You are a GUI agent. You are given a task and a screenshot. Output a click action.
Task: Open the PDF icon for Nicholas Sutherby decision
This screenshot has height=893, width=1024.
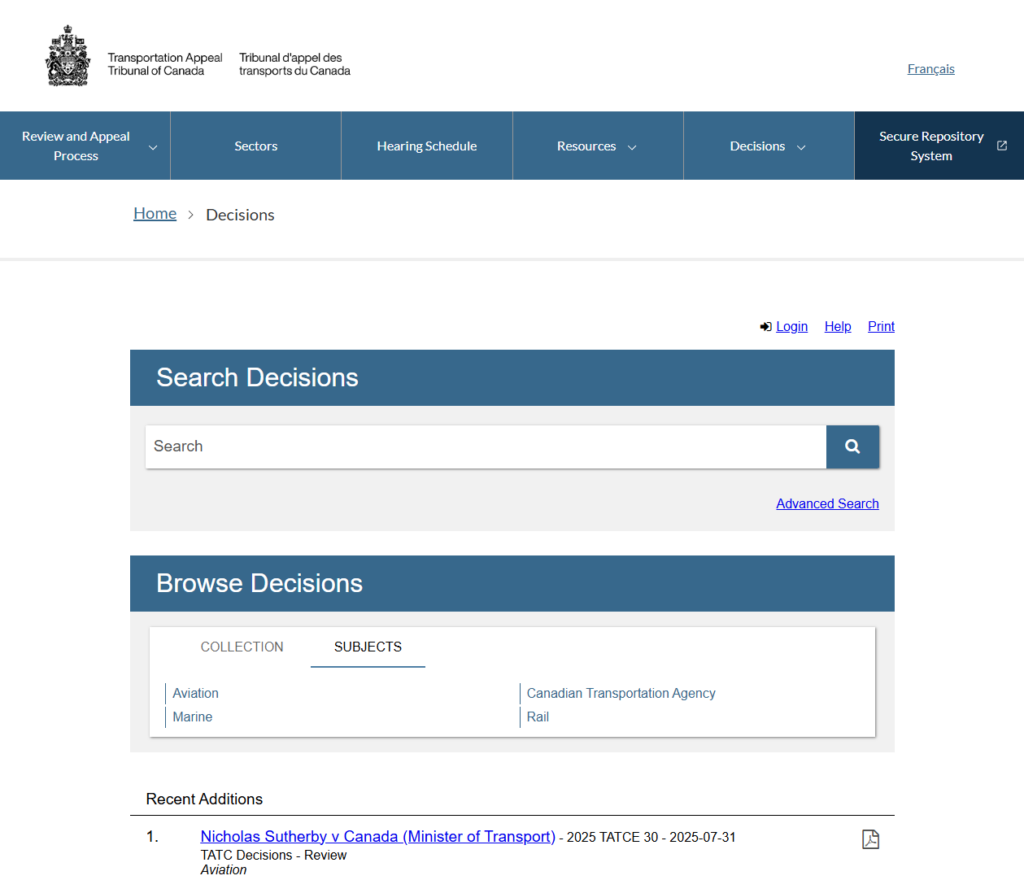[870, 839]
